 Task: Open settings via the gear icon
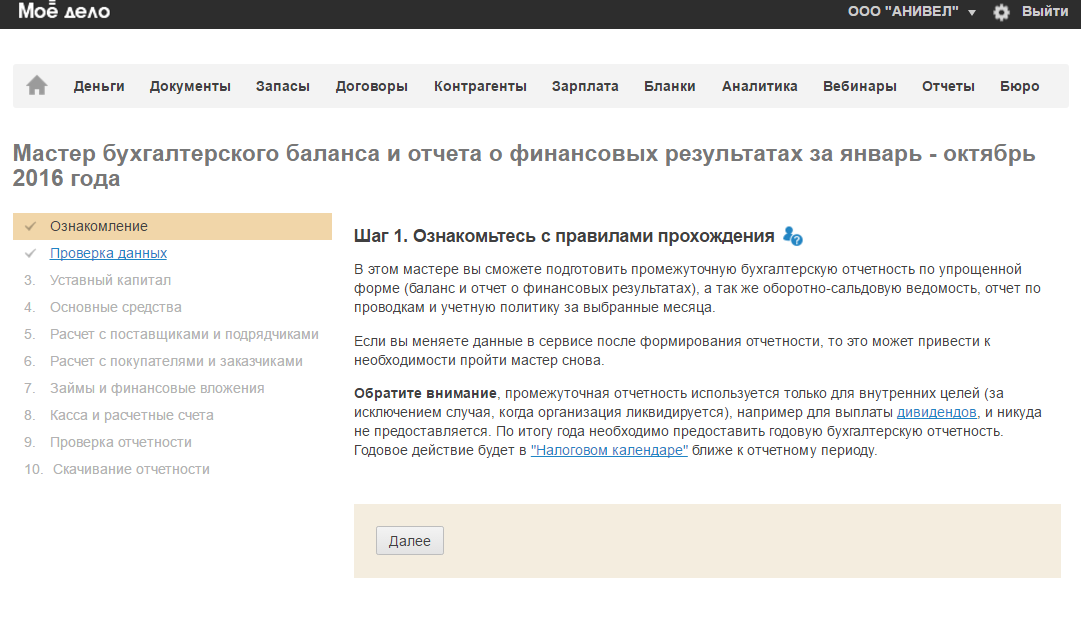(x=1001, y=12)
